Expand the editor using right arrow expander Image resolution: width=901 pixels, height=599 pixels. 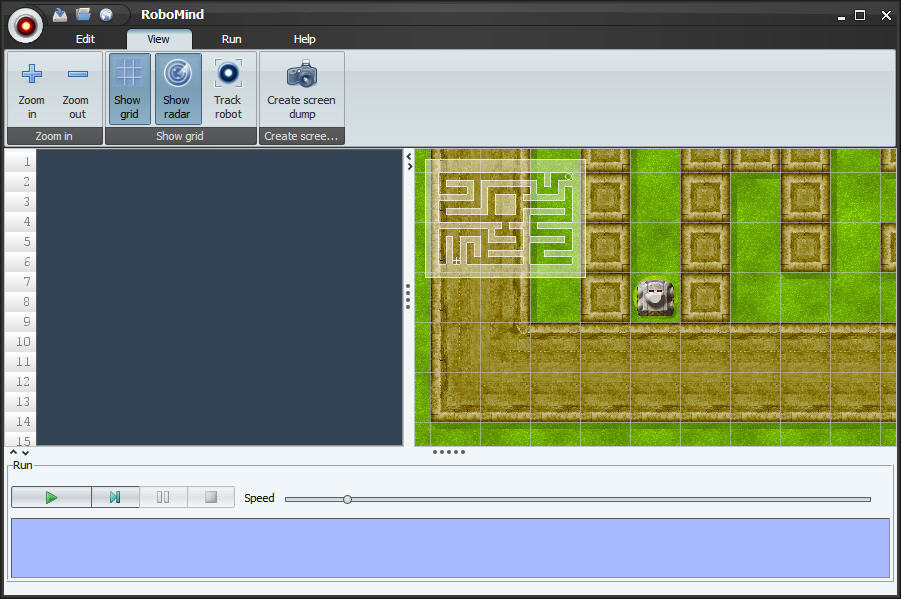[x=409, y=166]
